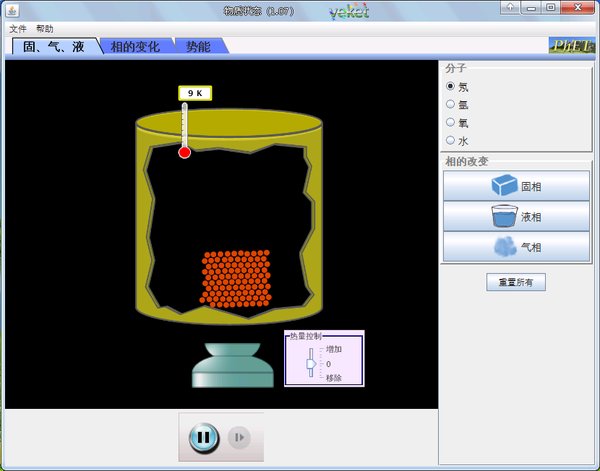600x471 pixels.
Task: Switch to the 势能 tab
Action: 198,46
